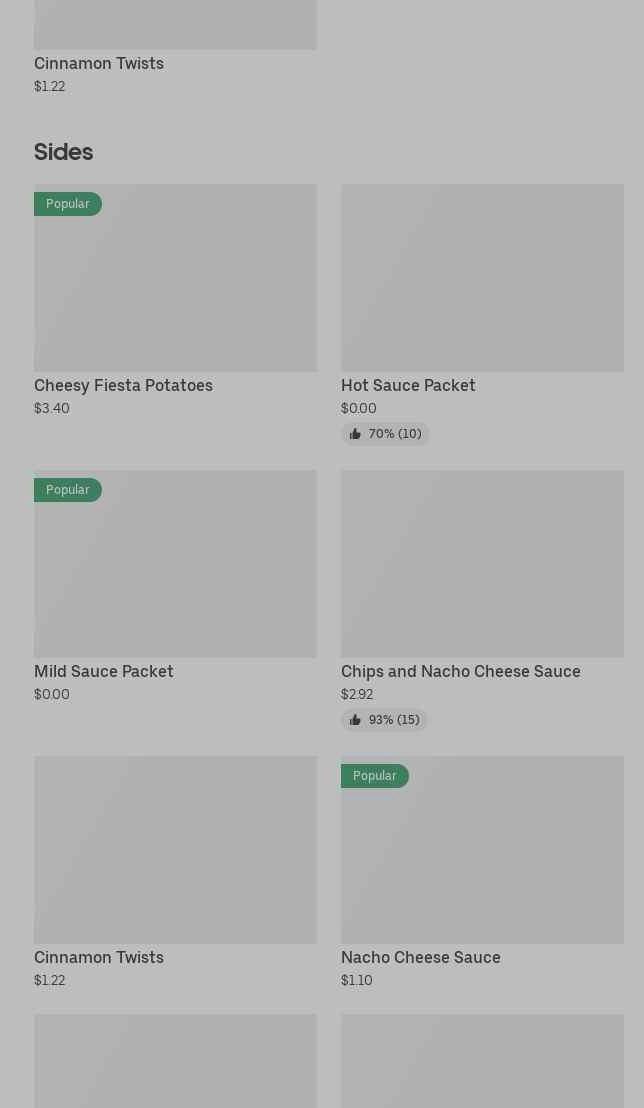Select Hot Sauce Packet title
This screenshot has height=1108, width=644.
pyautogui.click(x=408, y=386)
